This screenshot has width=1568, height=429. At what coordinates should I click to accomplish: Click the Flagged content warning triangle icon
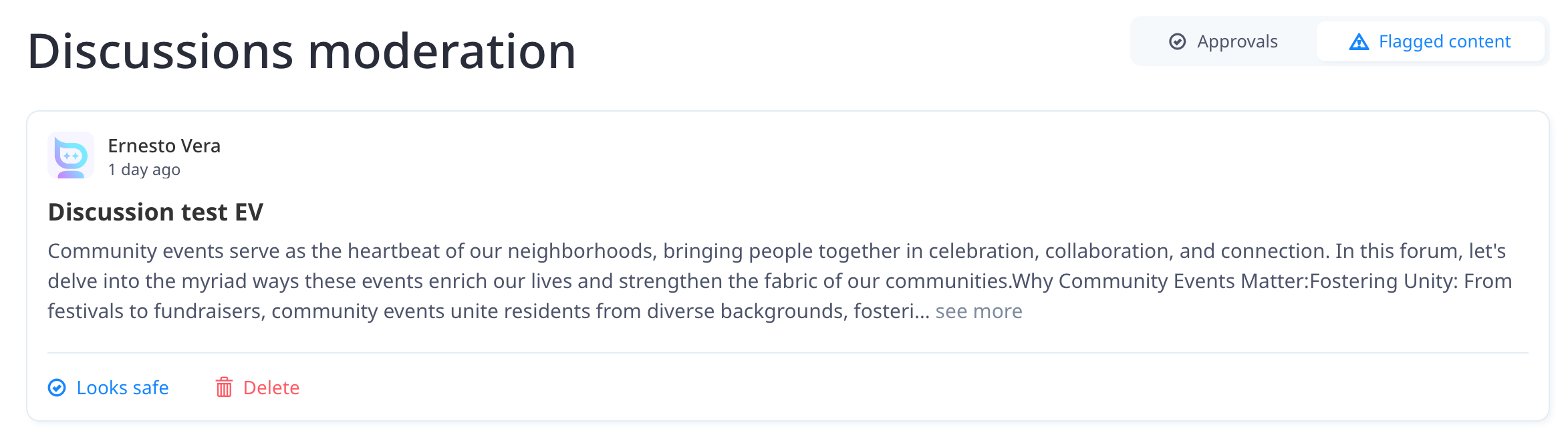(x=1359, y=41)
